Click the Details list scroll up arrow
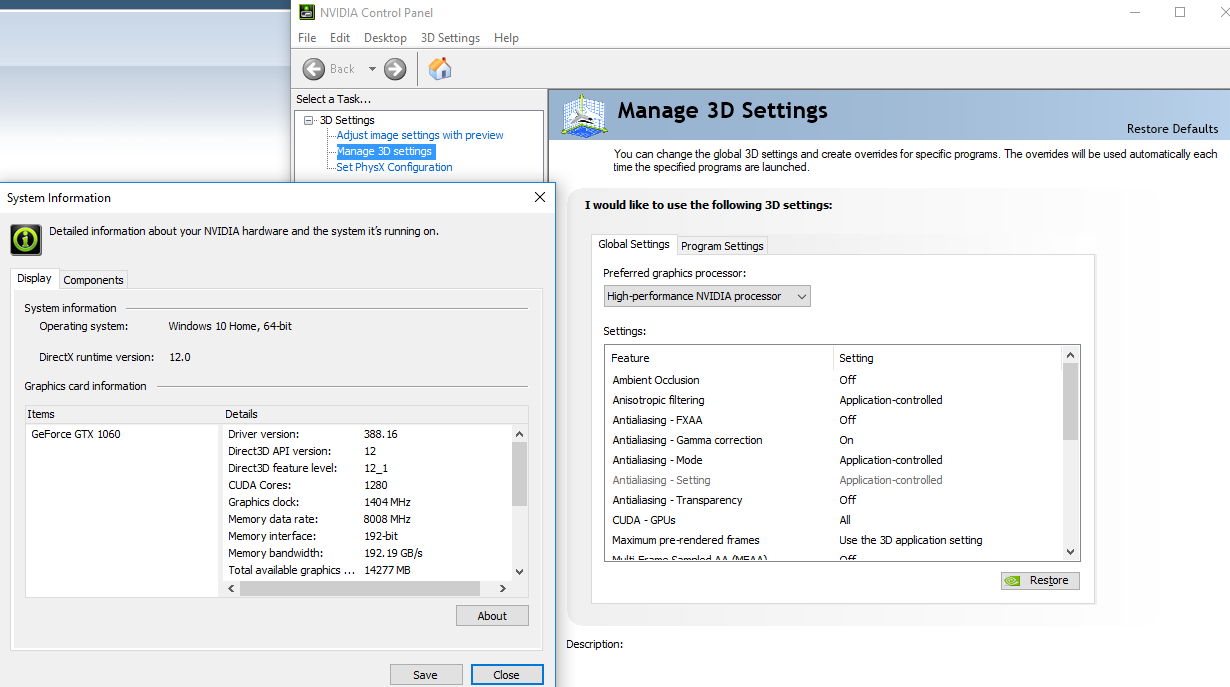The width and height of the screenshot is (1230, 687). (519, 434)
